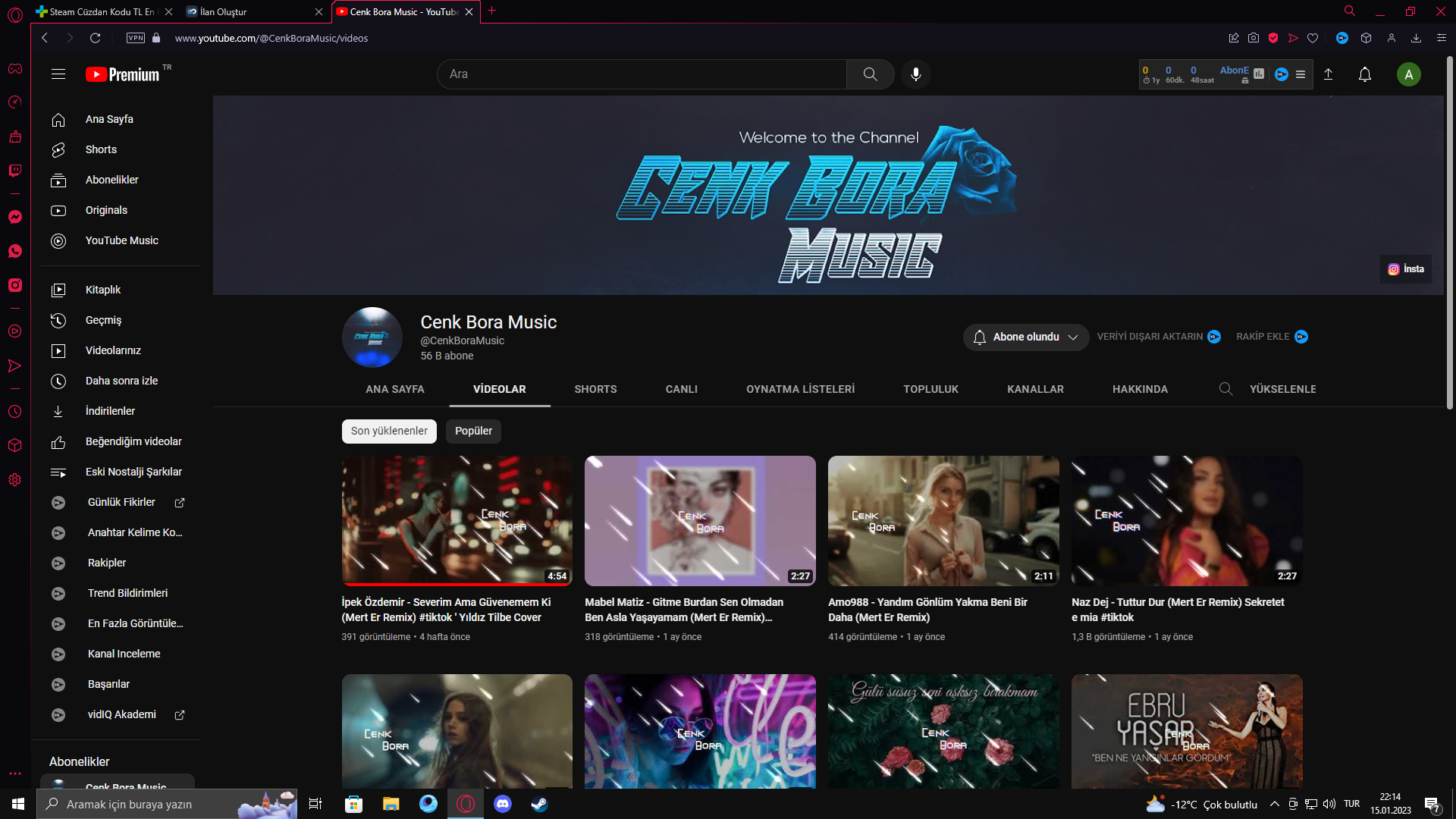Open Opera Twitch sidebar icon
The width and height of the screenshot is (1456, 819).
tap(15, 171)
